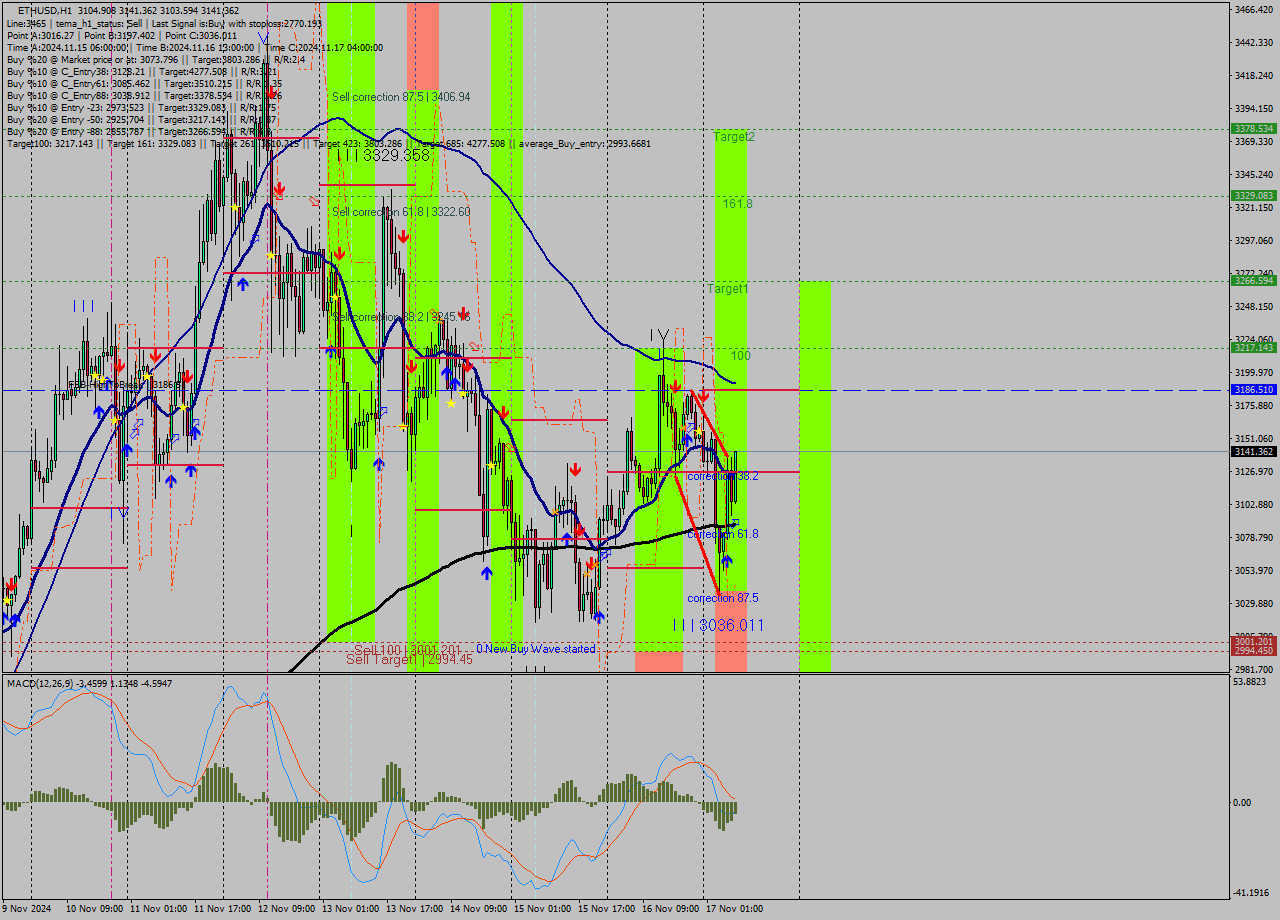
Task: Select the Target1 label on the chart
Action: [728, 289]
